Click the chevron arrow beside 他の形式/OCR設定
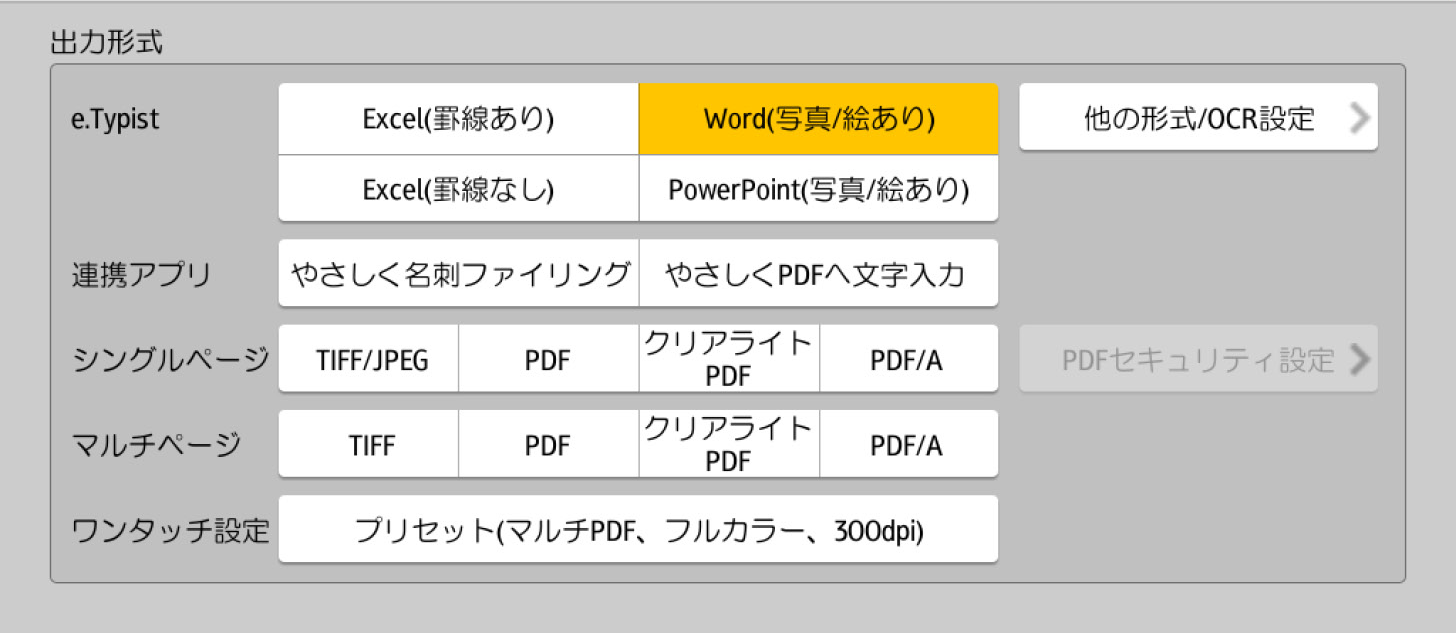 click(1358, 118)
